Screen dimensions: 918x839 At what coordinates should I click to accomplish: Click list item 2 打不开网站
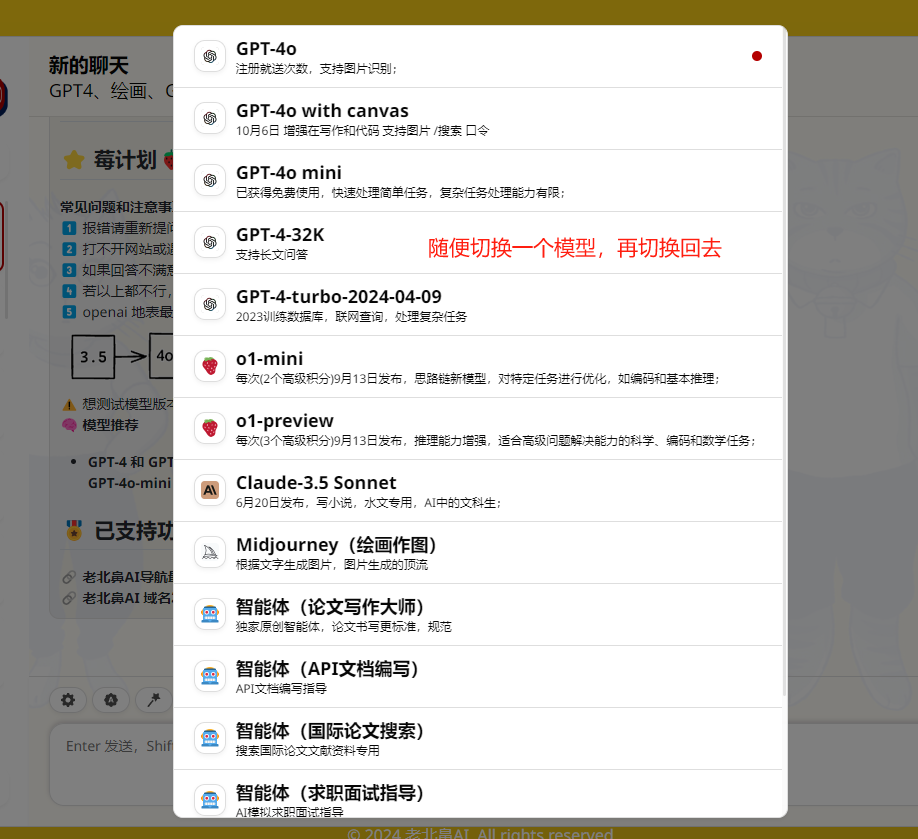128,249
